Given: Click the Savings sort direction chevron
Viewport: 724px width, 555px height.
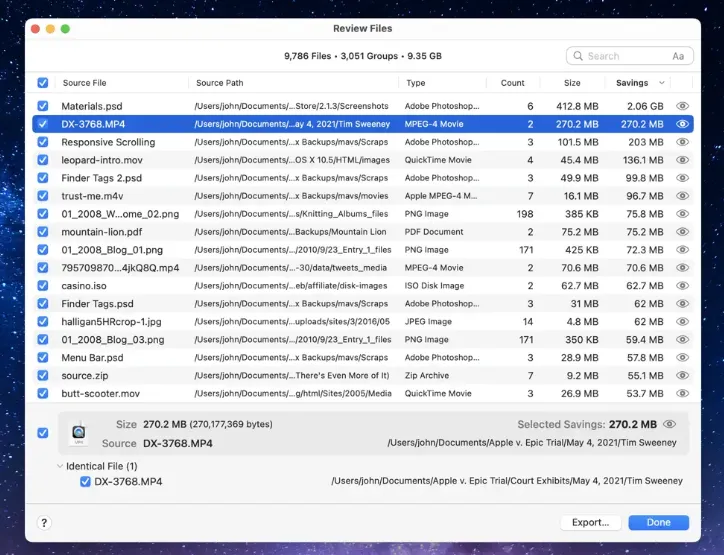Looking at the screenshot, I should click(x=662, y=83).
